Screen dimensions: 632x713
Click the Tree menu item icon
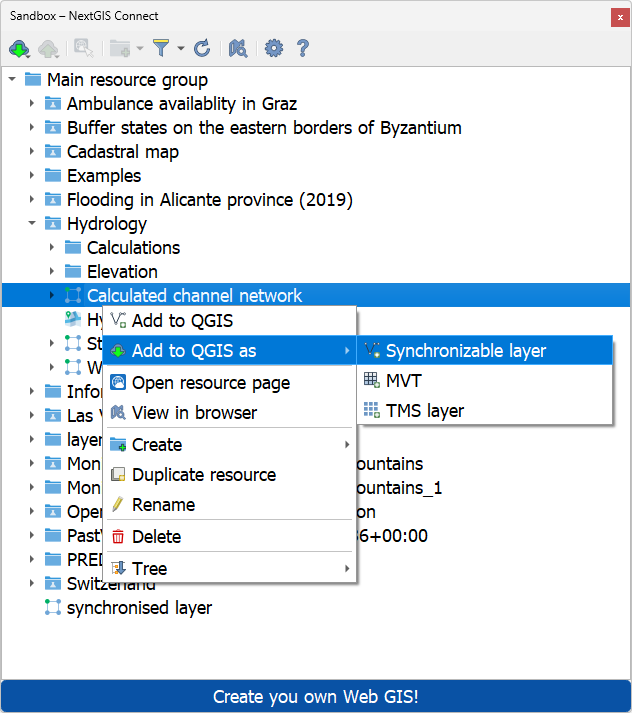click(118, 568)
